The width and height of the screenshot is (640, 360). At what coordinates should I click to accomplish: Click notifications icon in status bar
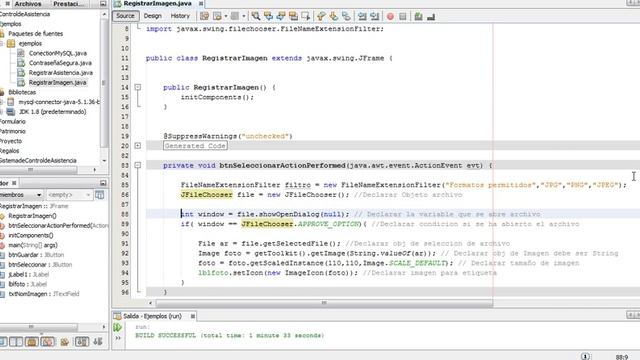(x=585, y=356)
